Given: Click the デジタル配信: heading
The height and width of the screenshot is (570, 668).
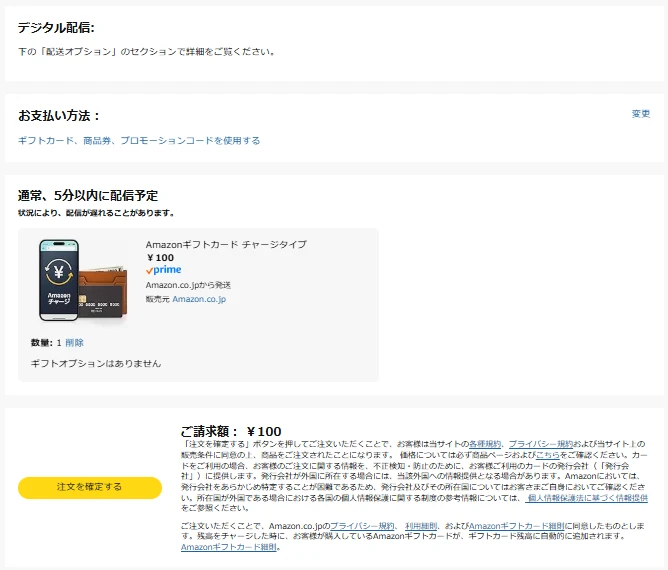Looking at the screenshot, I should (56, 28).
